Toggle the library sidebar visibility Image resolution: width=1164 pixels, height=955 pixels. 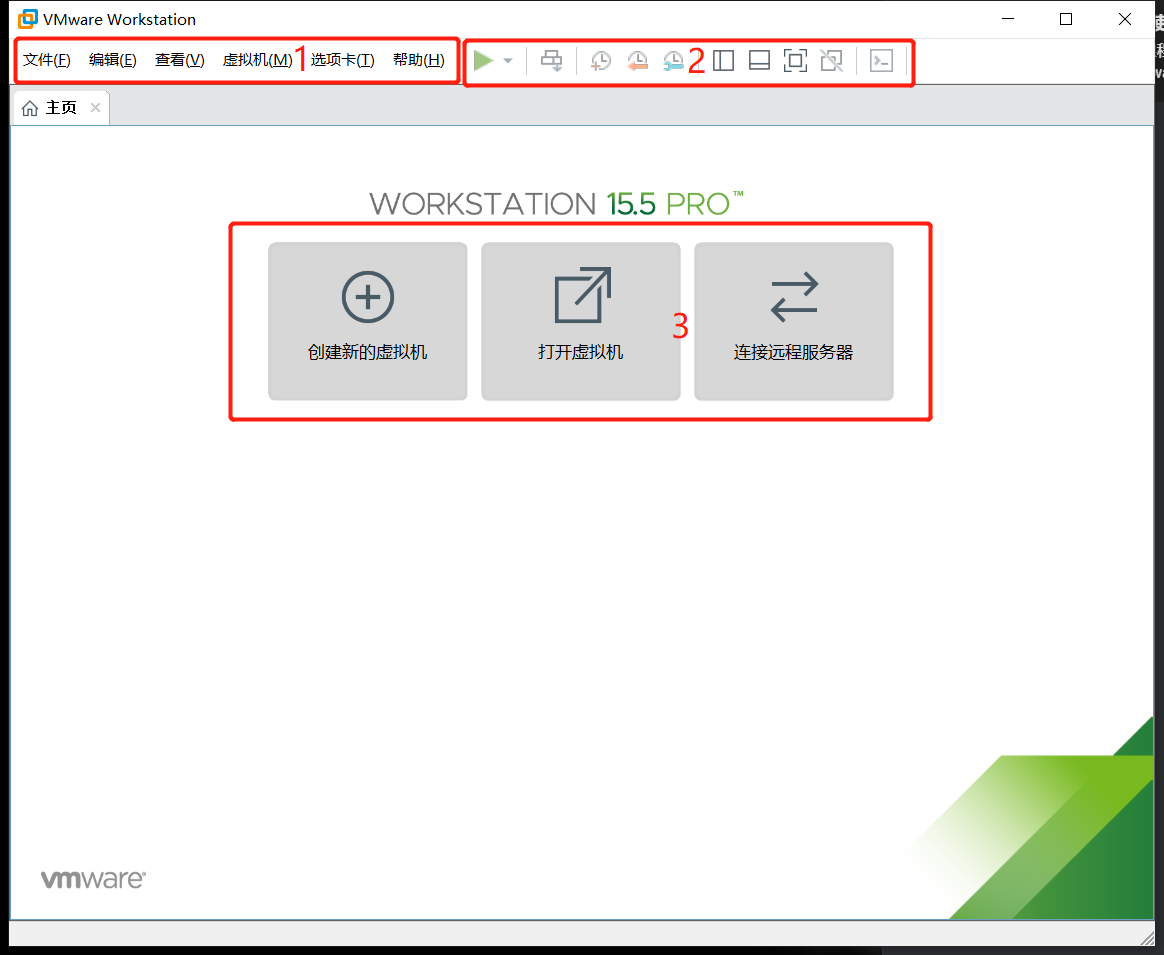tap(723, 61)
